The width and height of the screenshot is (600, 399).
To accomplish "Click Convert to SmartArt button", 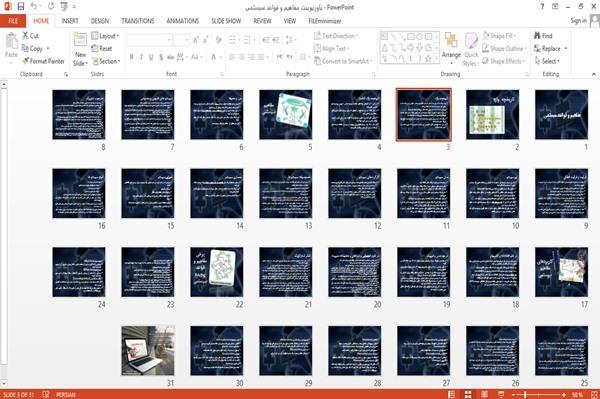I will (x=343, y=61).
